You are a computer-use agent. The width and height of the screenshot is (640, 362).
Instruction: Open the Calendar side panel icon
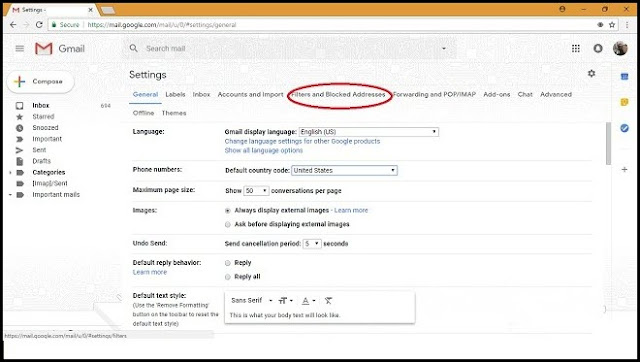point(624,76)
